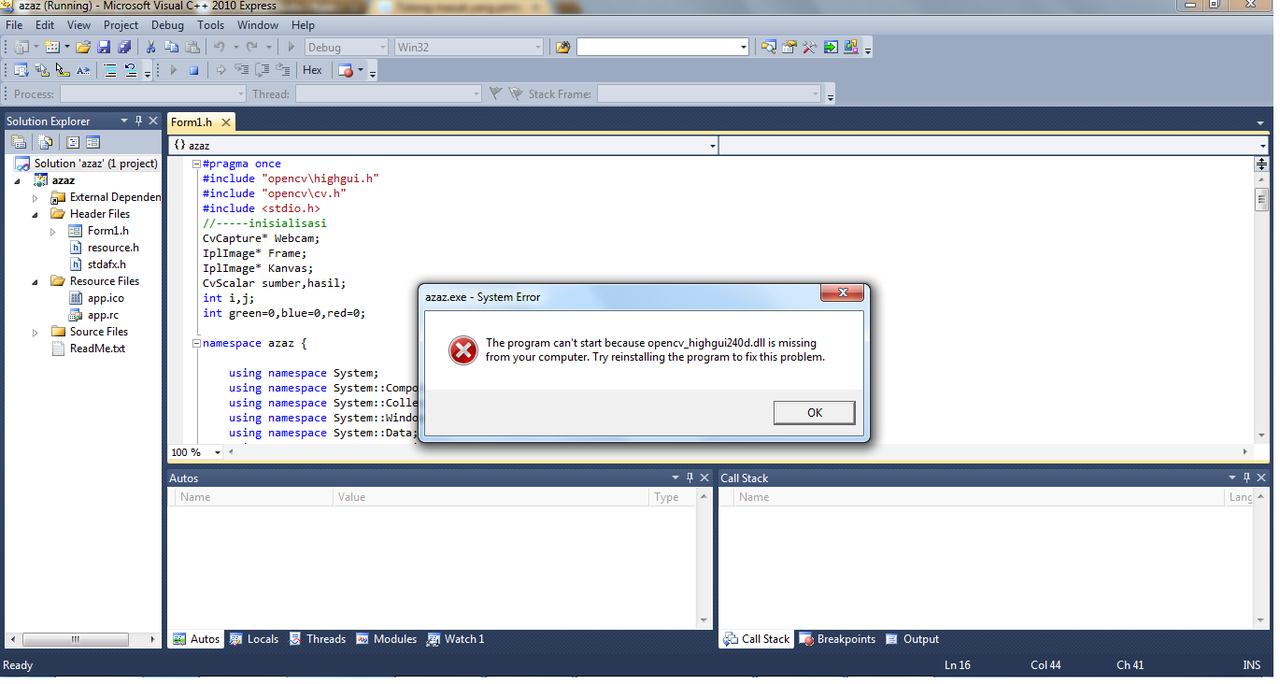Open Solution Configurations Debug dropdown
The width and height of the screenshot is (1280, 684).
pos(381,47)
